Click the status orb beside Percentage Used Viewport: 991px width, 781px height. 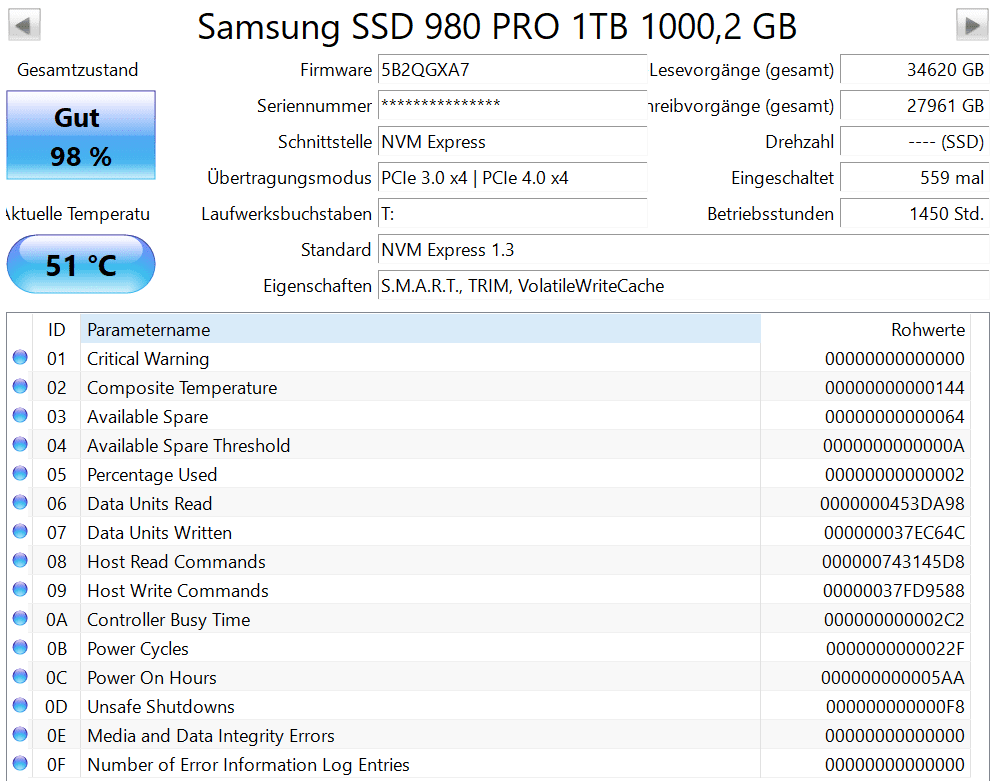[20, 474]
